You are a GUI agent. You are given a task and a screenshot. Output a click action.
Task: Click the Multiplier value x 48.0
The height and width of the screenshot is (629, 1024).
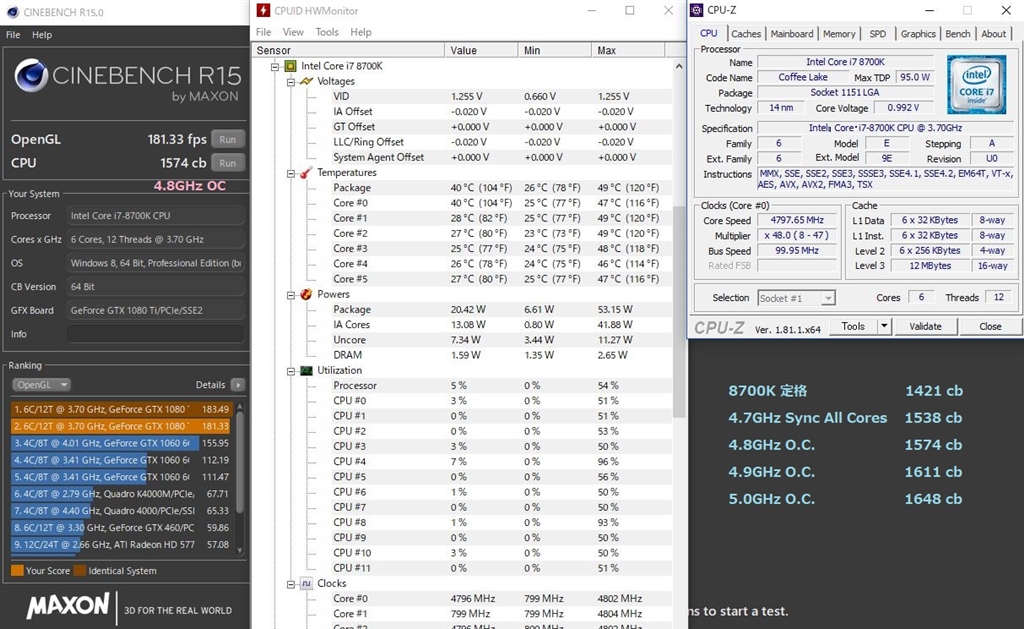(x=797, y=235)
